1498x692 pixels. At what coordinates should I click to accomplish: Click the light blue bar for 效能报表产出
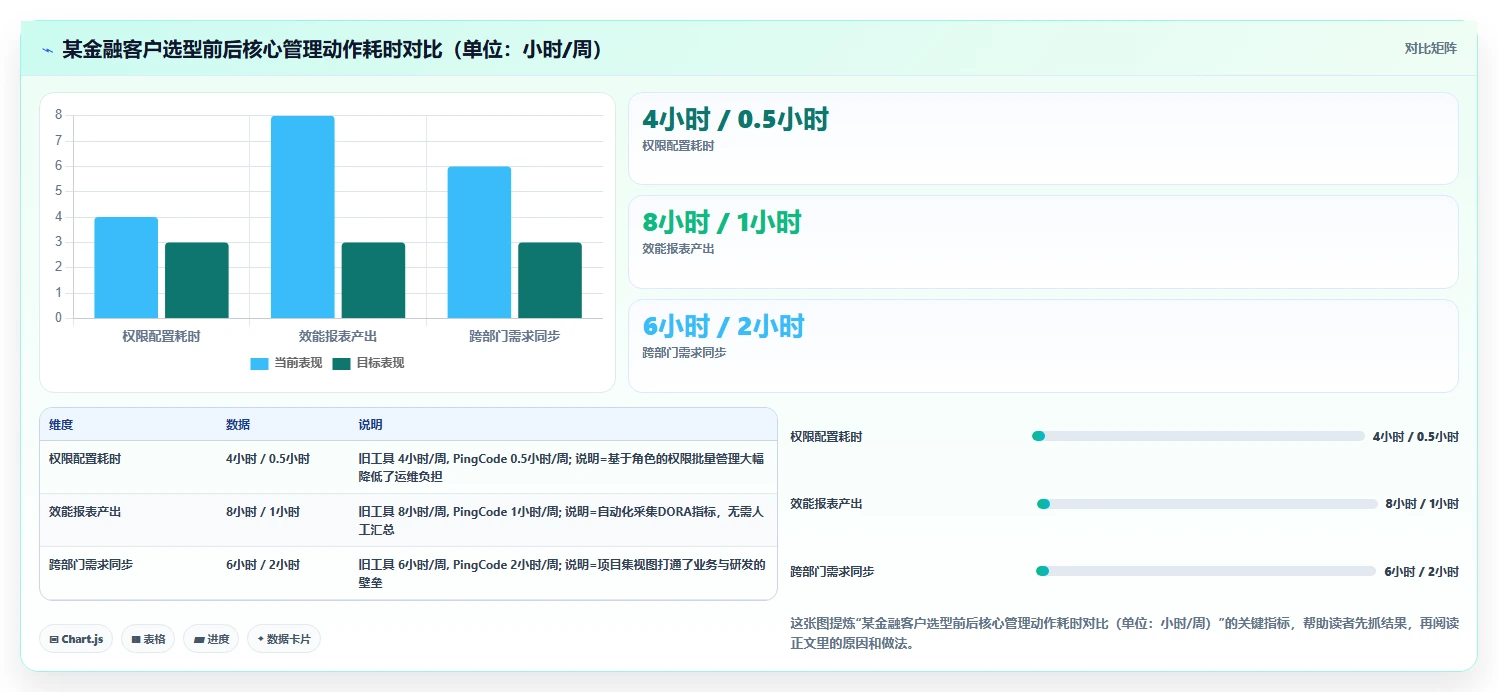point(302,217)
